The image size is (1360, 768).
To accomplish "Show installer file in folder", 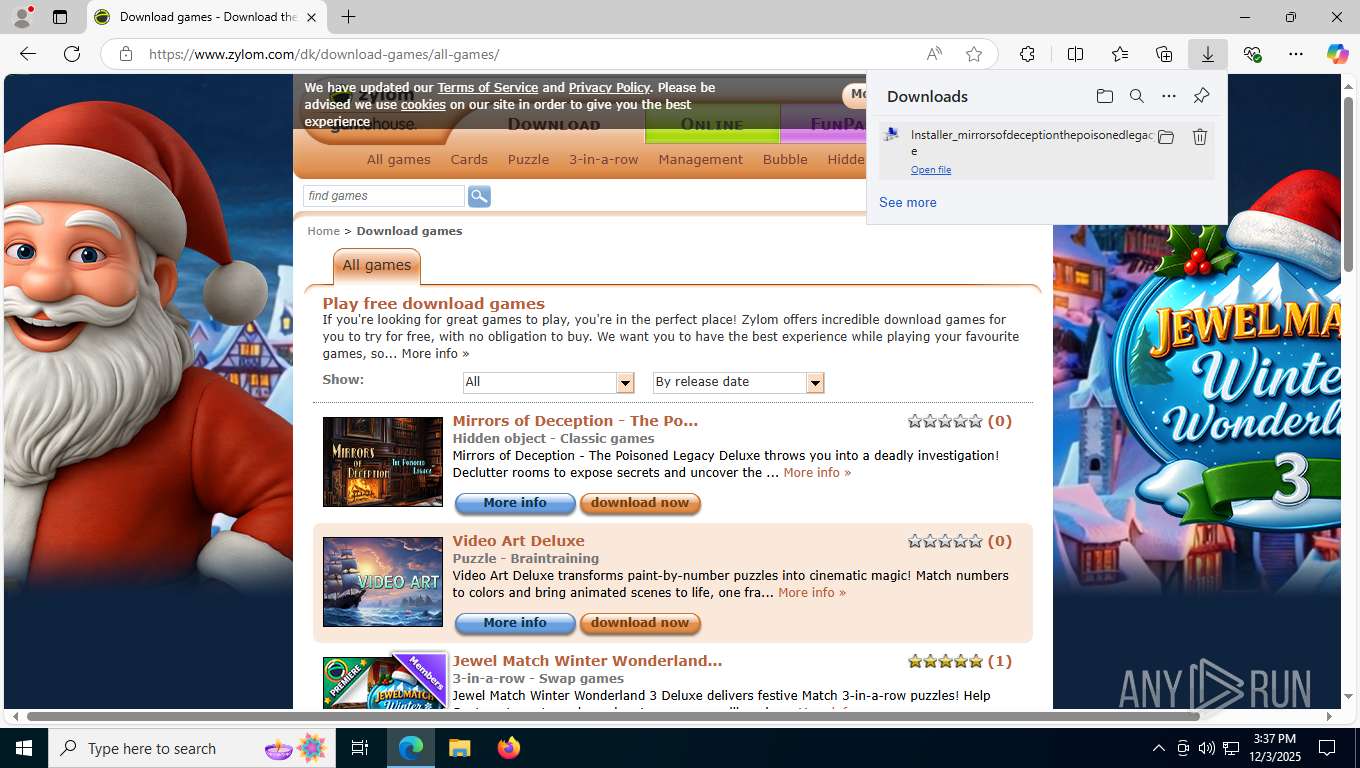I will [x=1166, y=137].
